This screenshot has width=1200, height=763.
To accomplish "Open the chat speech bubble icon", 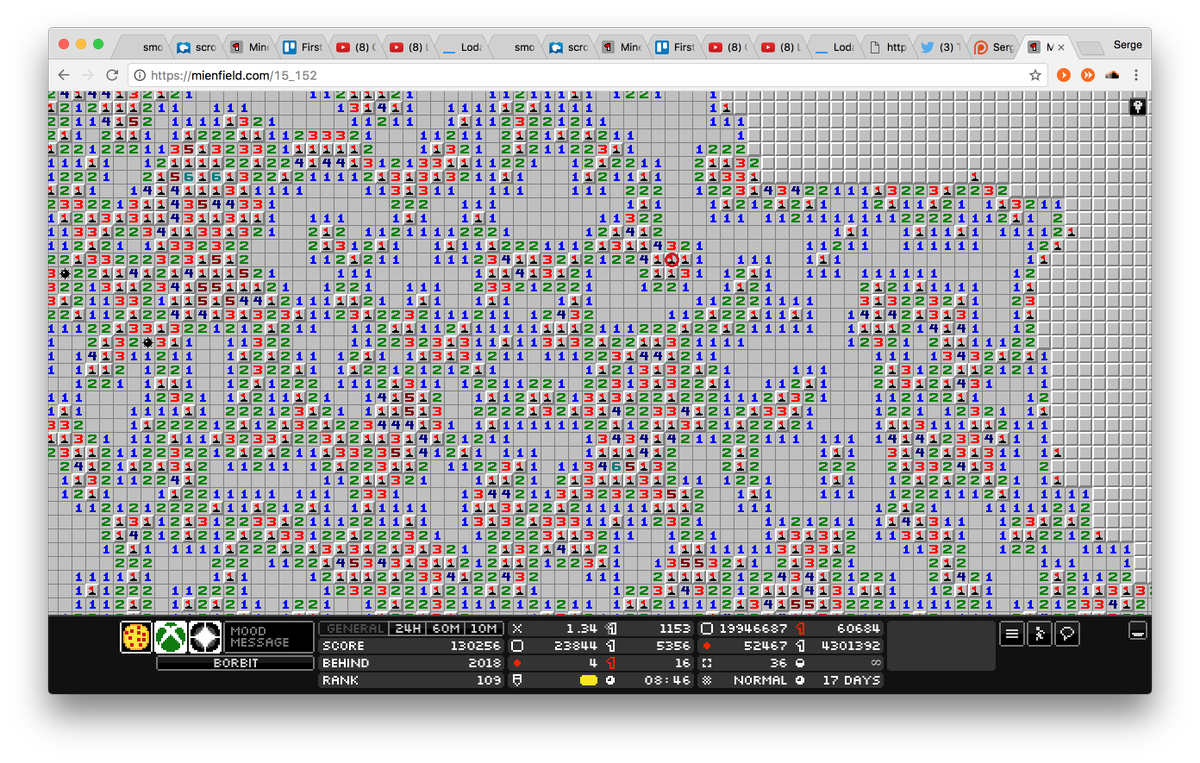I will click(1067, 633).
